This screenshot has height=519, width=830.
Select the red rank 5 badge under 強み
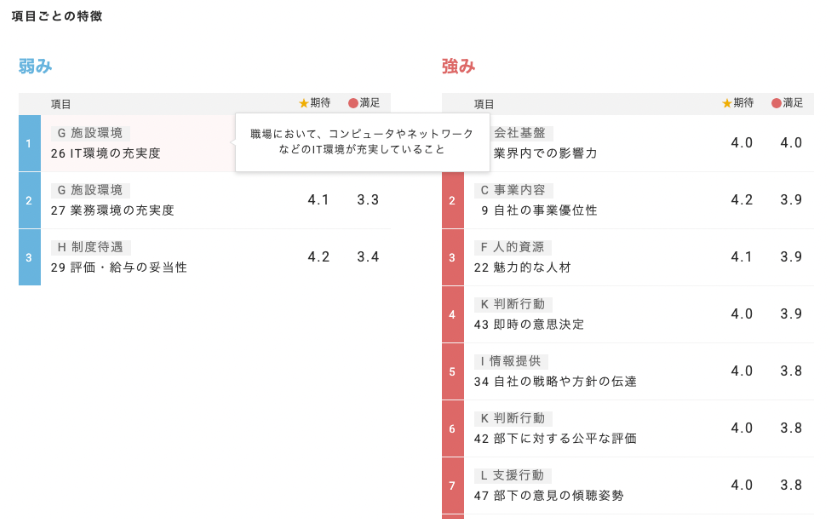pos(452,371)
